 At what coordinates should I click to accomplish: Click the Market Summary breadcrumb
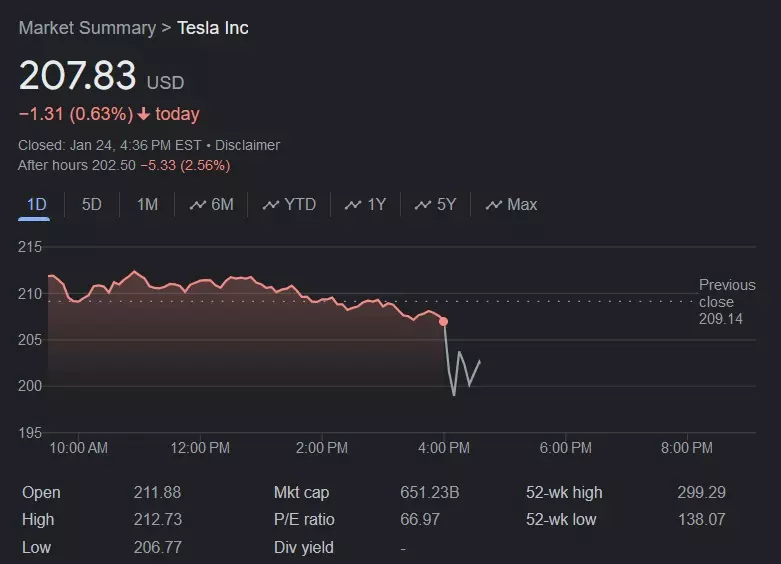pos(87,28)
